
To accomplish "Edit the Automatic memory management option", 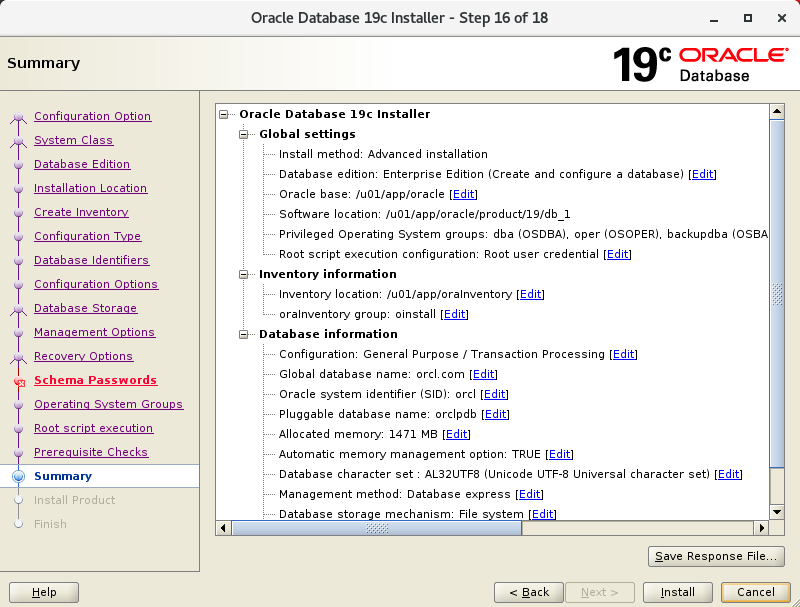I will (560, 454).
